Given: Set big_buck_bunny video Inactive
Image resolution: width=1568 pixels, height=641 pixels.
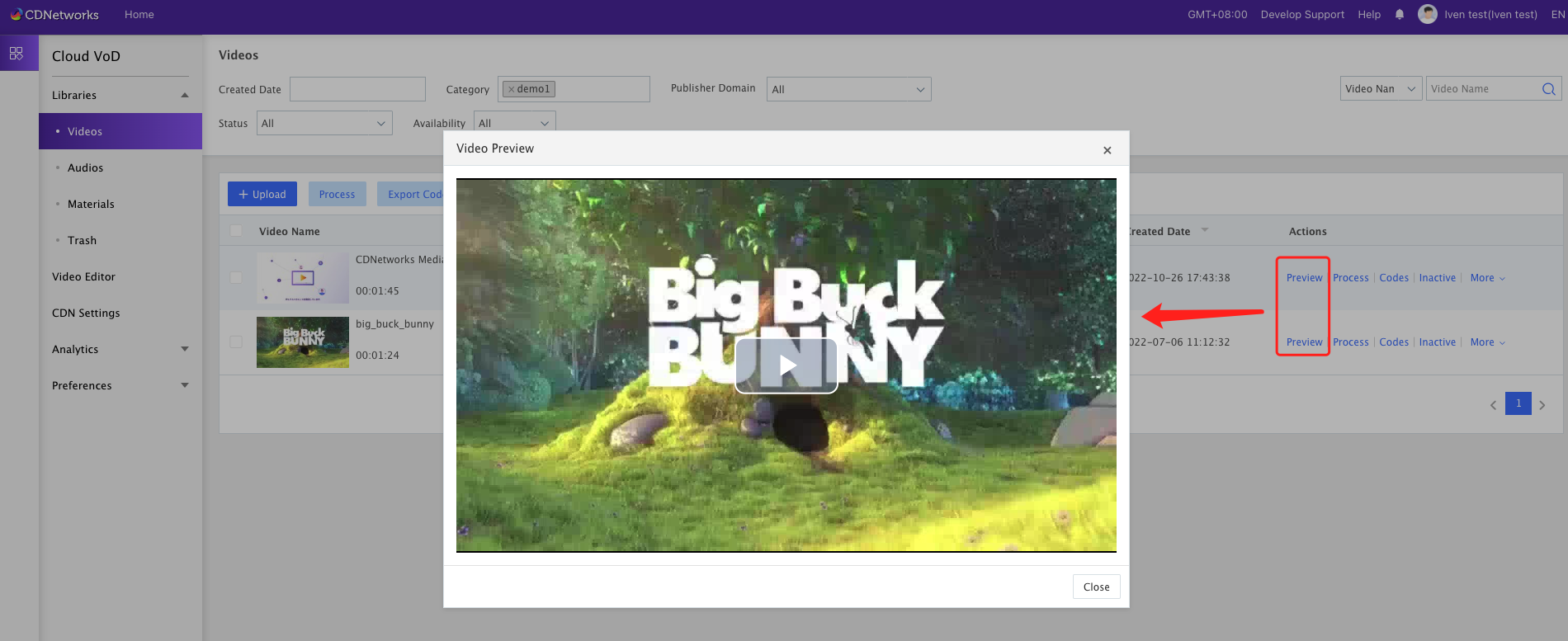Looking at the screenshot, I should coord(1437,342).
